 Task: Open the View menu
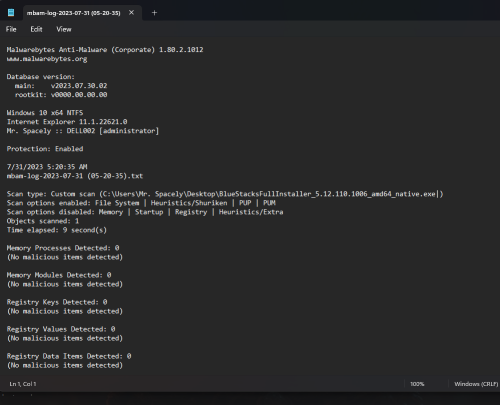coord(64,29)
